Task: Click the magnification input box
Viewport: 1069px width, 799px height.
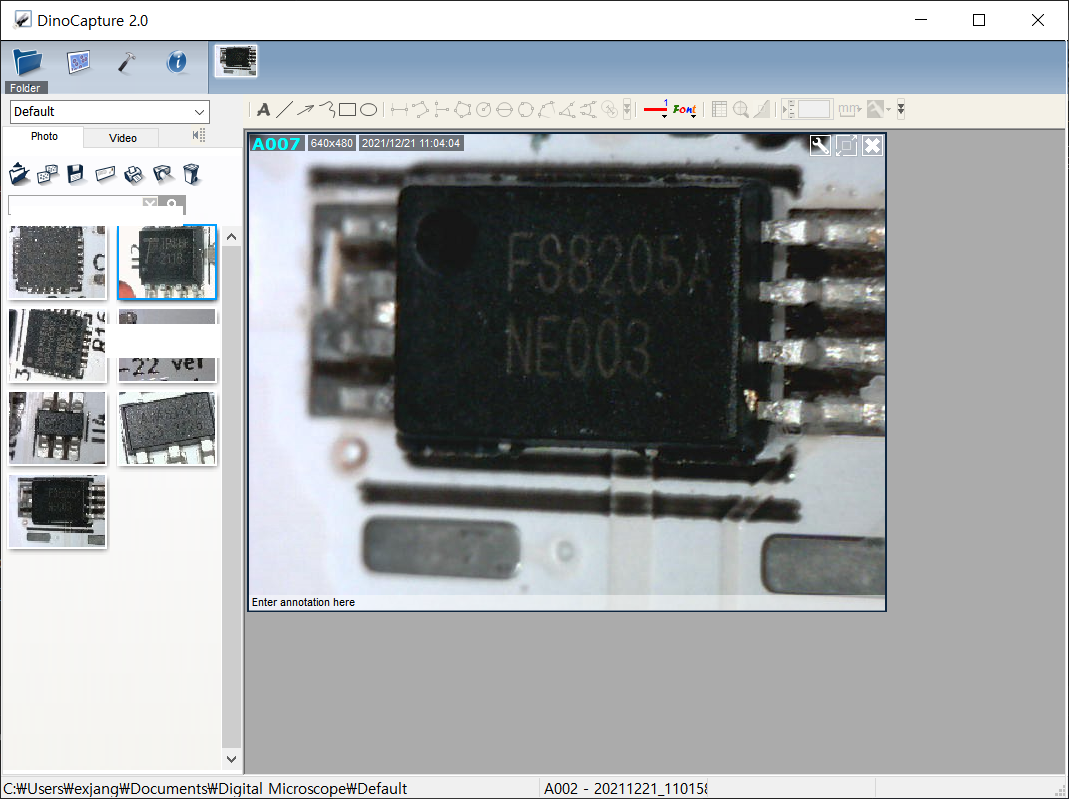Action: point(814,110)
